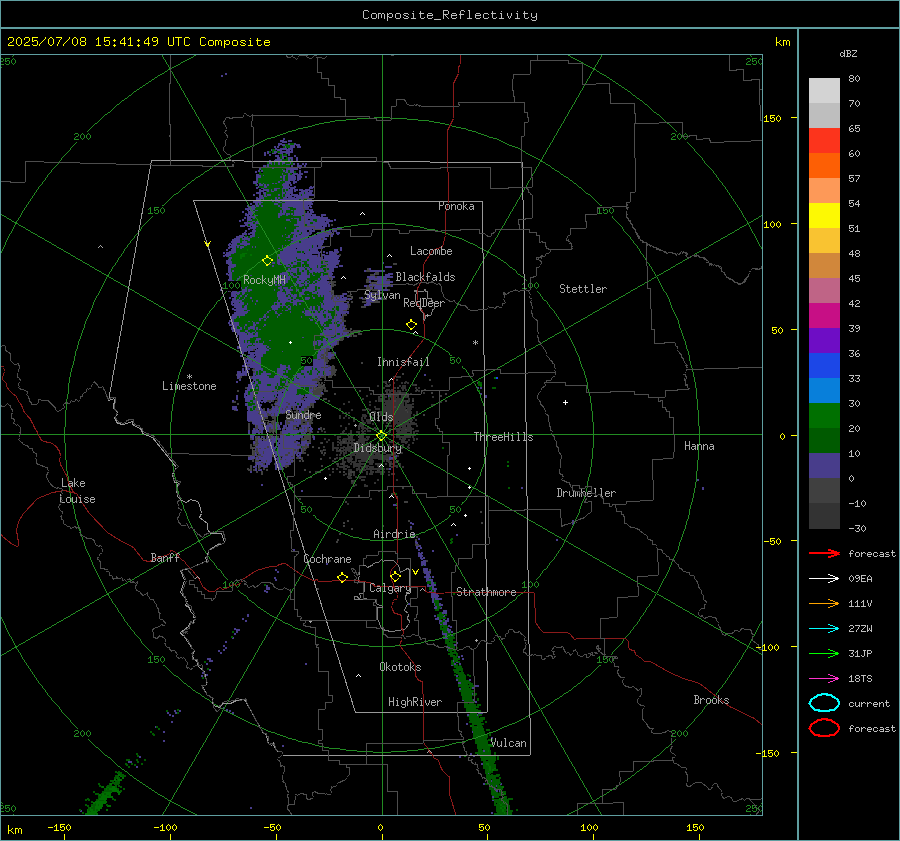This screenshot has height=841, width=900.
Task: Select the purple 39 dBZ color swatch
Action: [x=824, y=340]
